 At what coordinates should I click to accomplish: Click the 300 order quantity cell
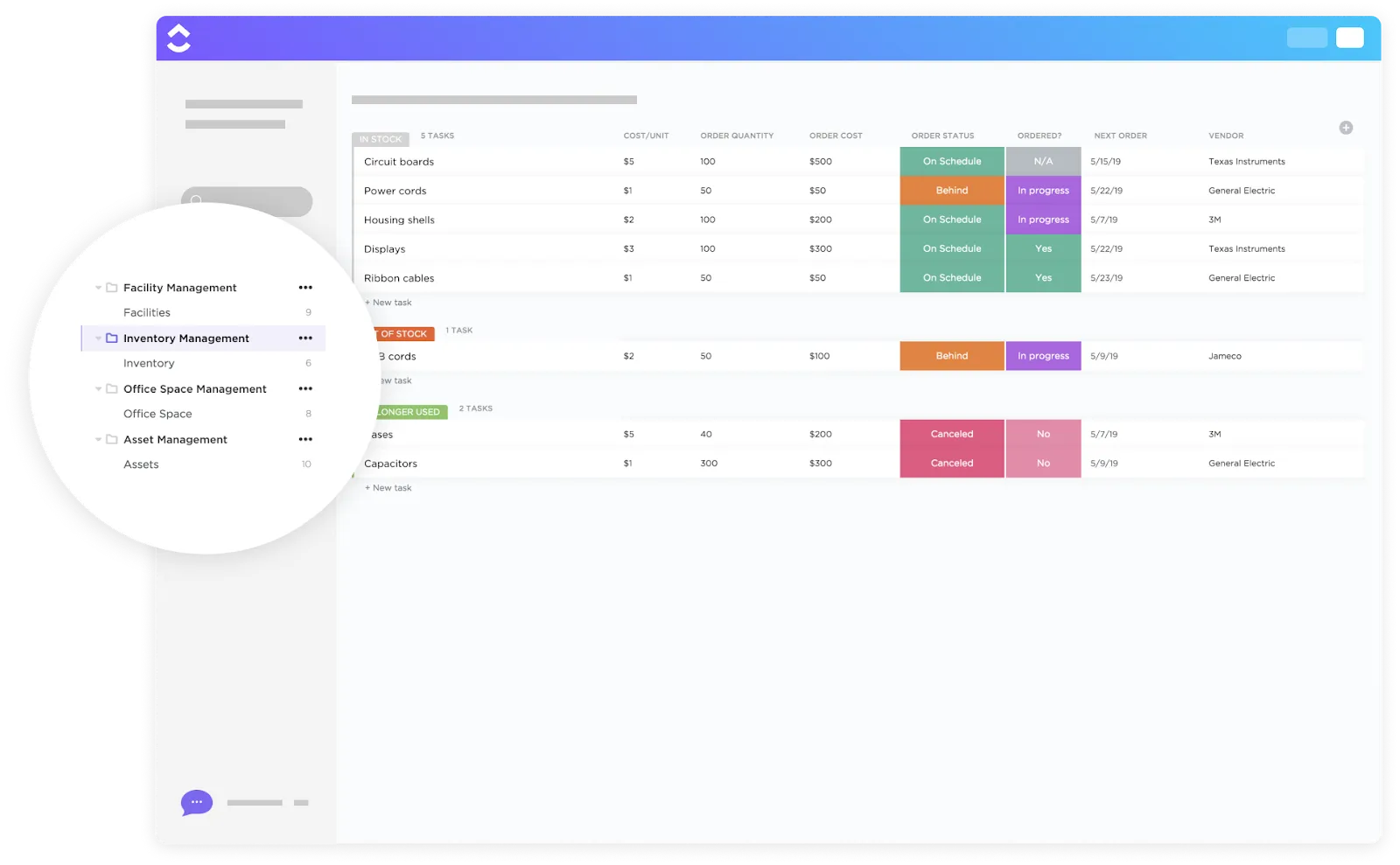[709, 464]
